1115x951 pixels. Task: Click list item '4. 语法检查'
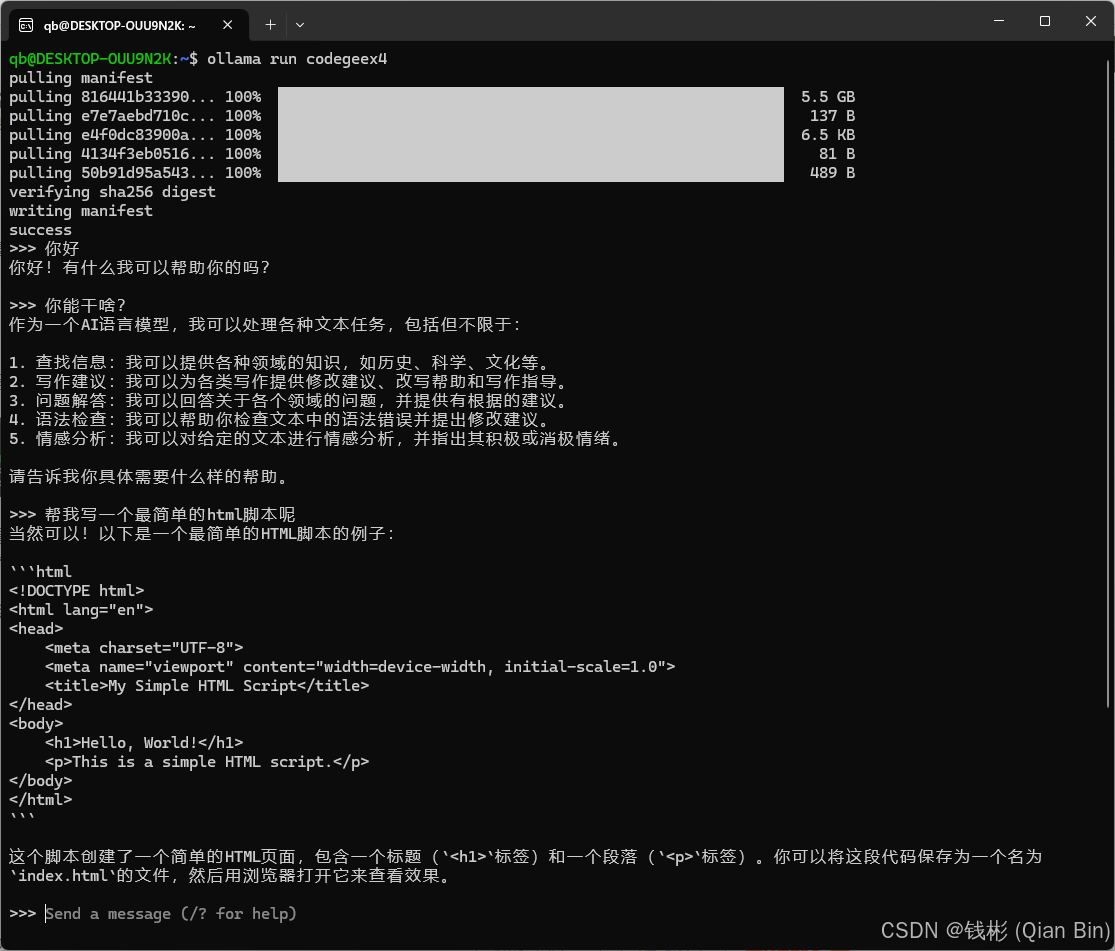279,420
